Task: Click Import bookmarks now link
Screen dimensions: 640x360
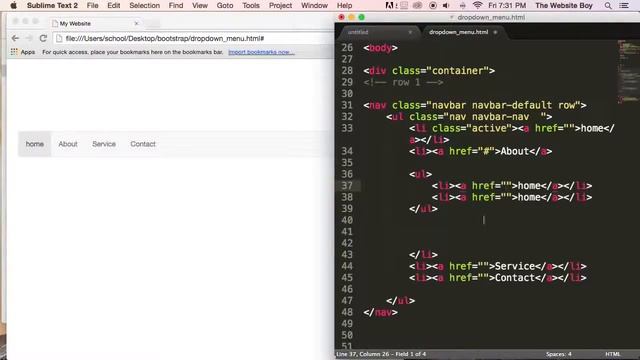Action: [261, 52]
